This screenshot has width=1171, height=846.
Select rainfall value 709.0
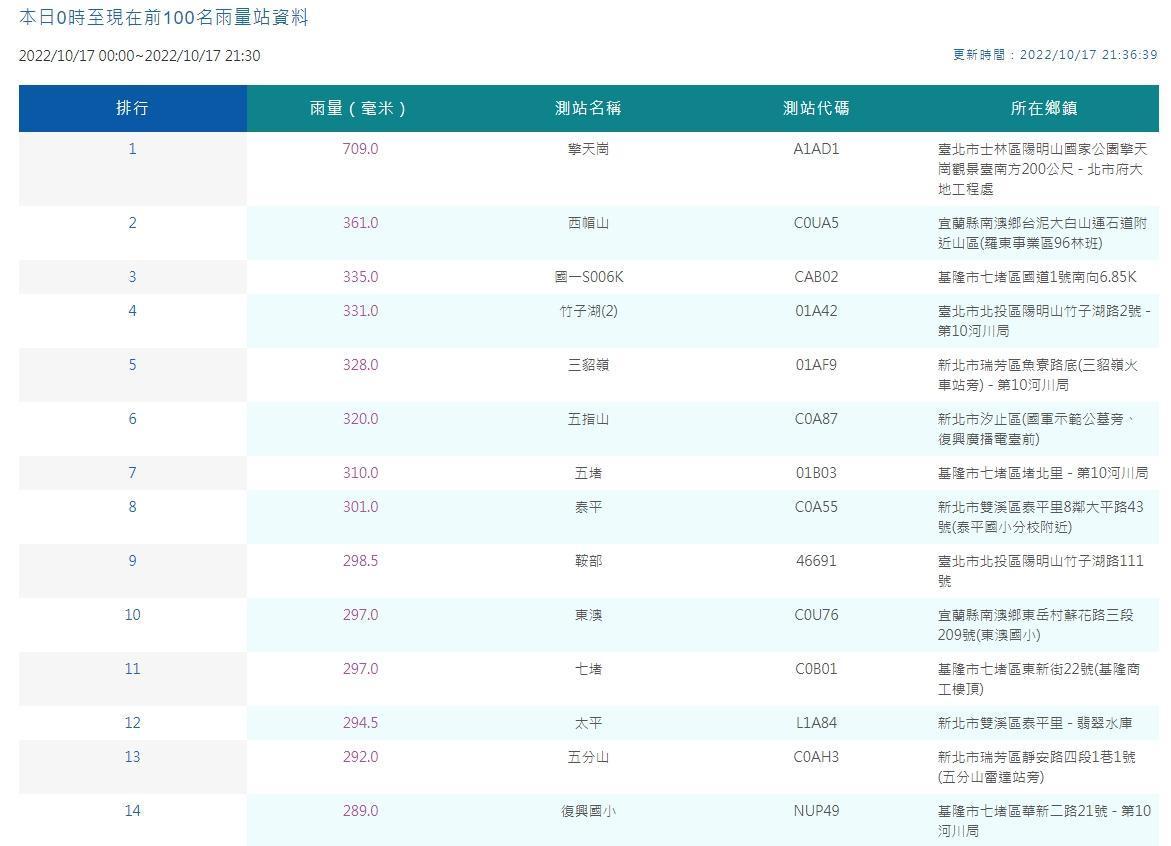(361, 149)
